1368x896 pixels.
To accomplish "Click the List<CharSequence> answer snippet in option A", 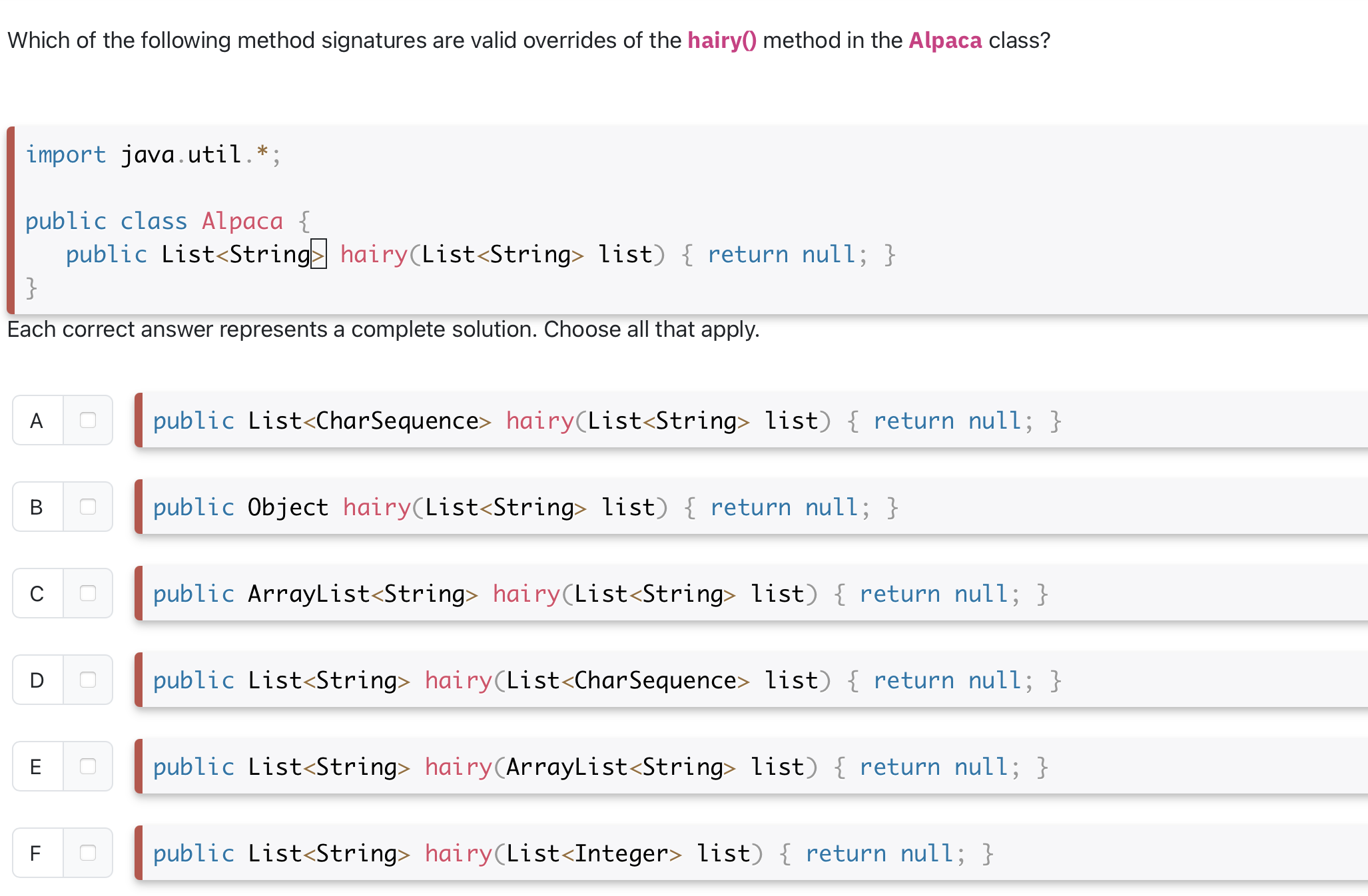I will tap(370, 420).
